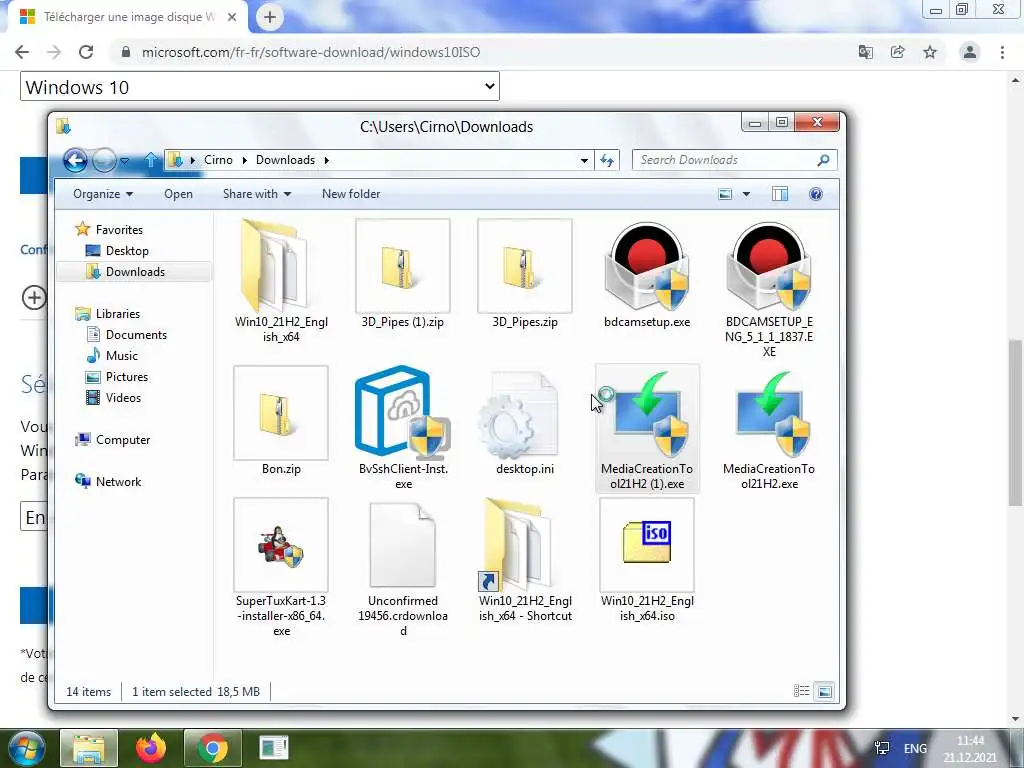Share this page from address bar
1024x768 pixels.
coord(898,52)
